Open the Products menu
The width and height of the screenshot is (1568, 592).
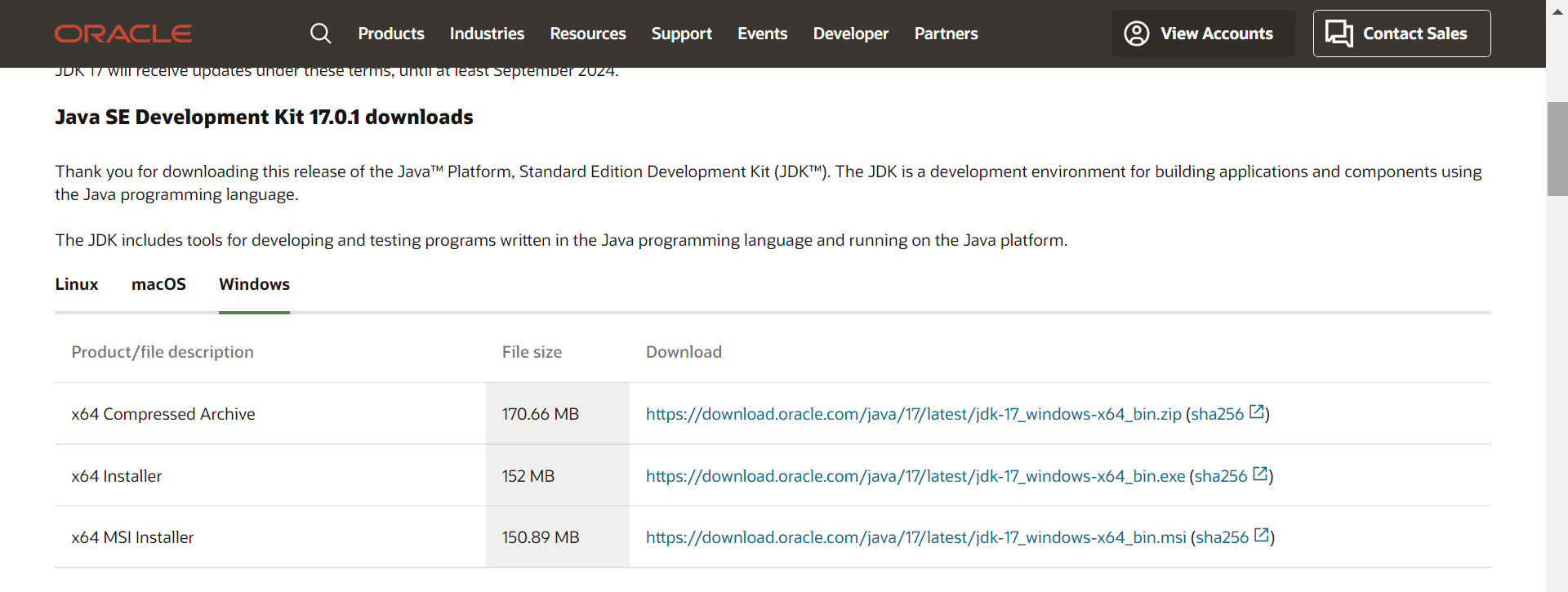pyautogui.click(x=391, y=33)
